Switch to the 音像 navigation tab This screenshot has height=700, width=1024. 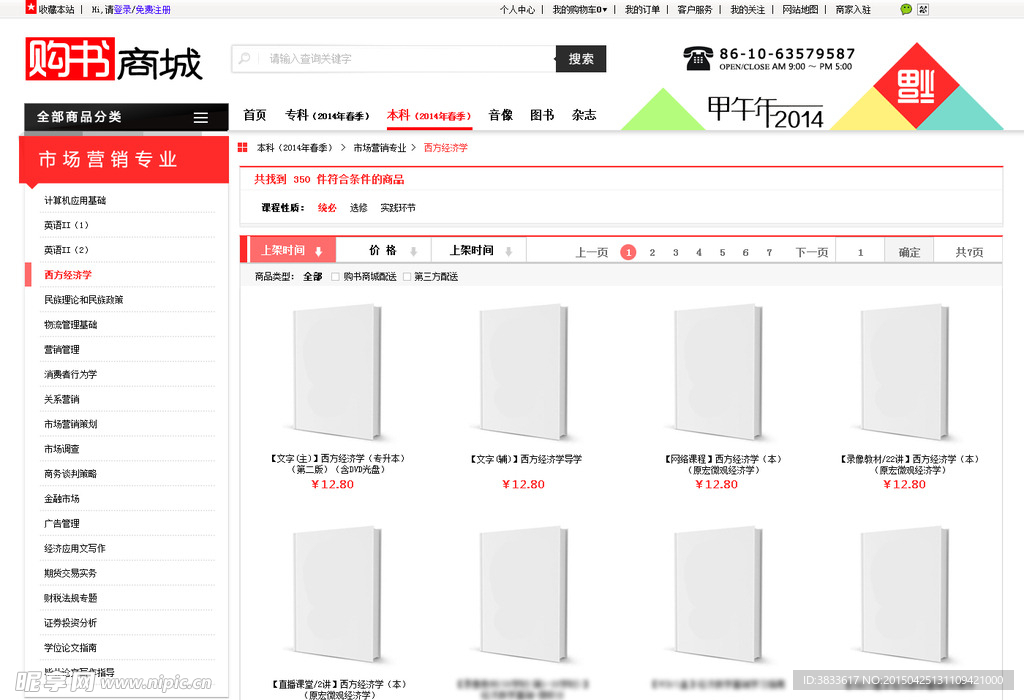click(x=500, y=115)
